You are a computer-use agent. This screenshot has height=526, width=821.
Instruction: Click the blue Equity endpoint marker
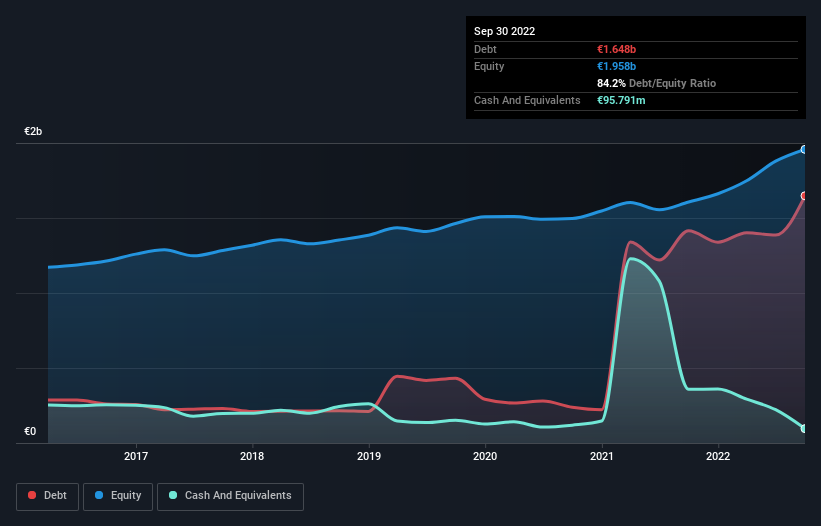click(x=804, y=150)
